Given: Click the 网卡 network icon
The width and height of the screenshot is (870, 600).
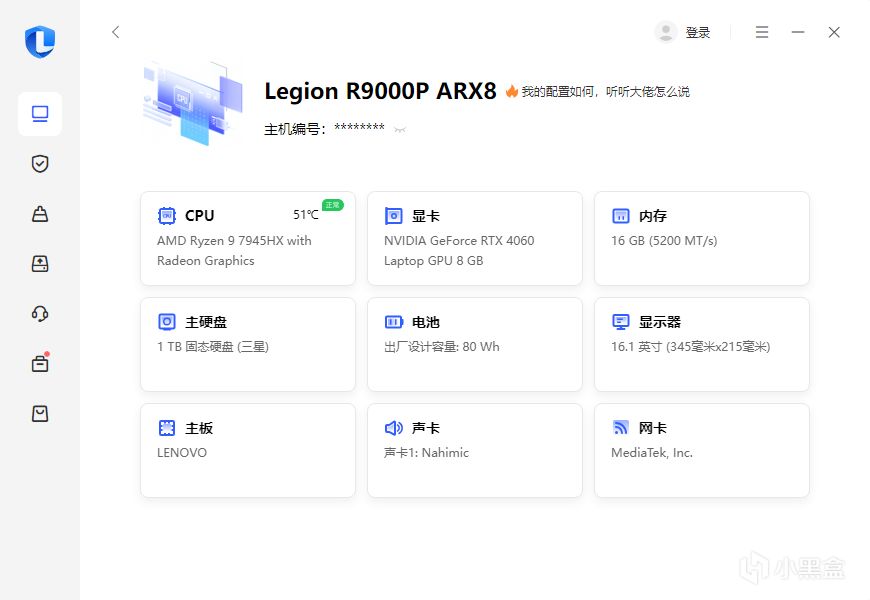Looking at the screenshot, I should tap(620, 427).
